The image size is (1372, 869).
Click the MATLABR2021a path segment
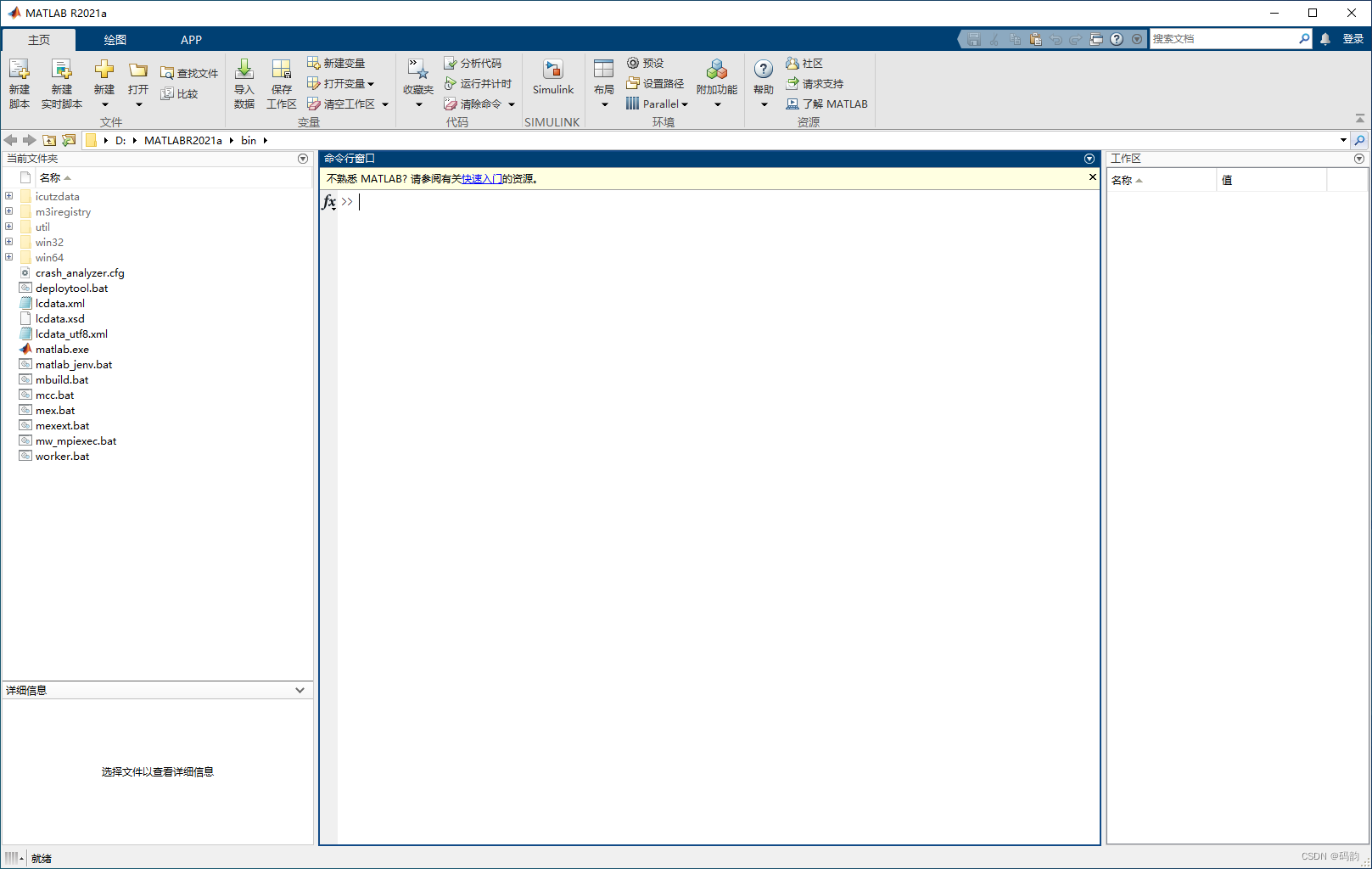(183, 140)
